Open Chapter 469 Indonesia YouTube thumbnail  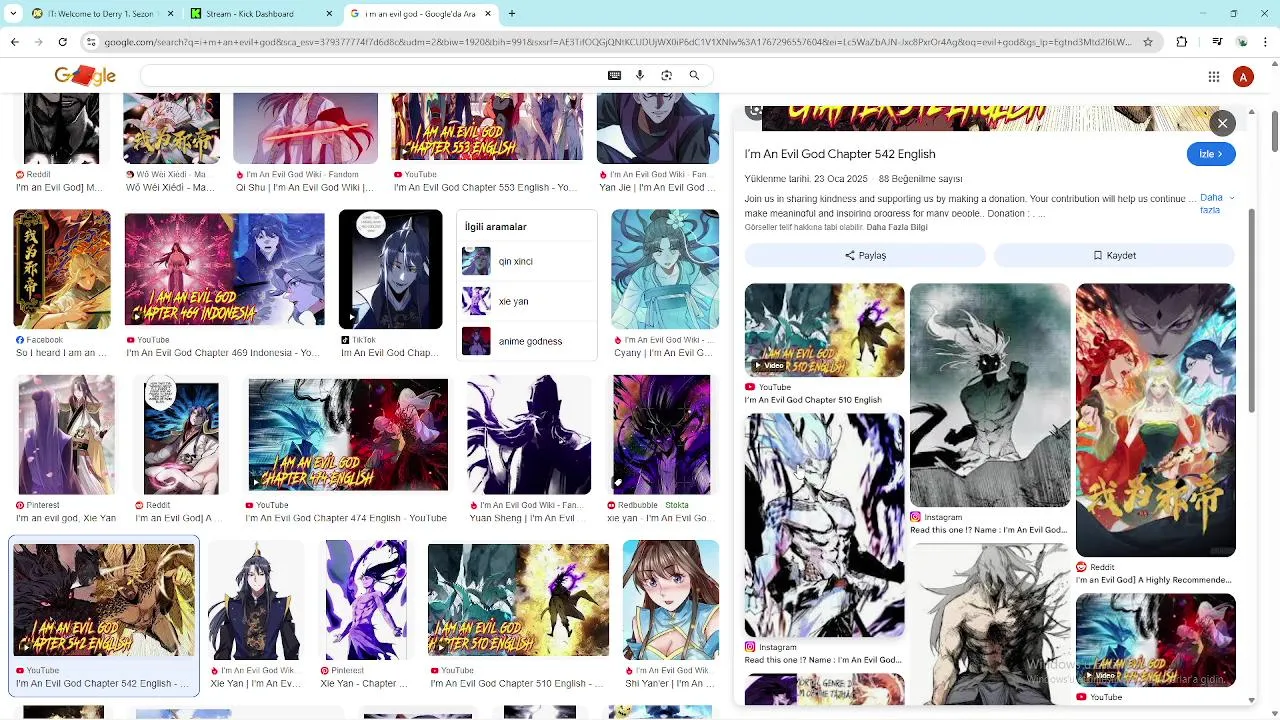224,269
